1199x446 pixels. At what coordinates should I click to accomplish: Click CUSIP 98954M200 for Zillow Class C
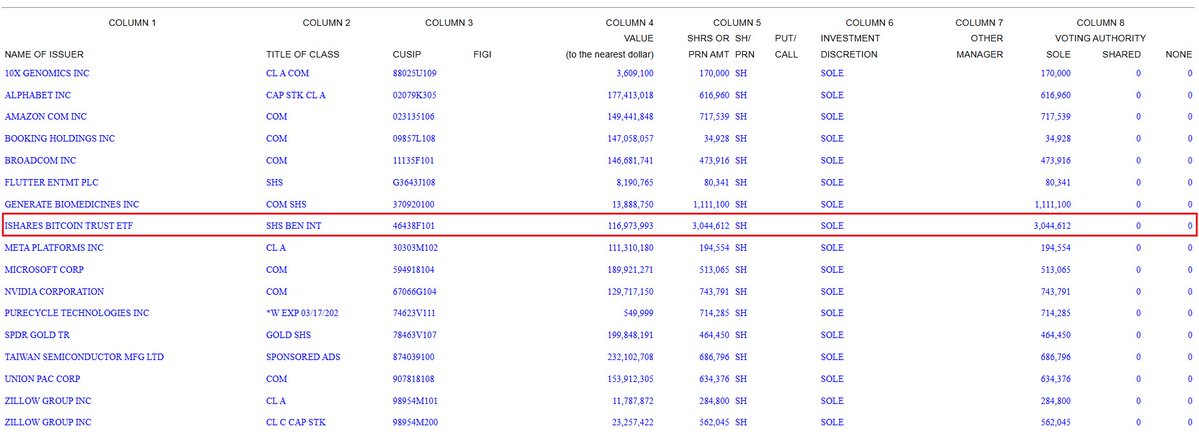click(415, 422)
